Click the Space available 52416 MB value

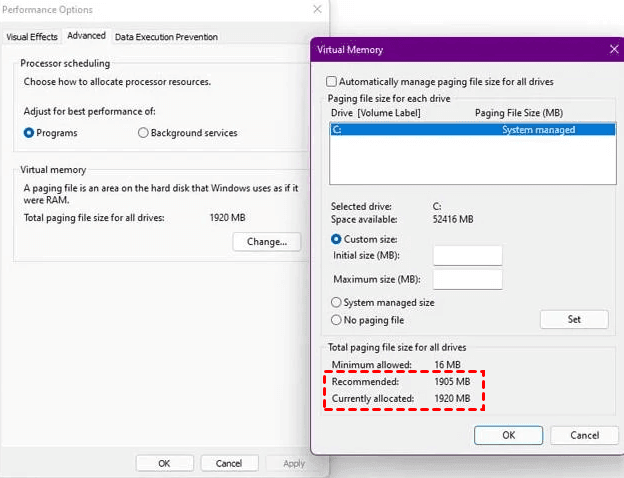(453, 219)
